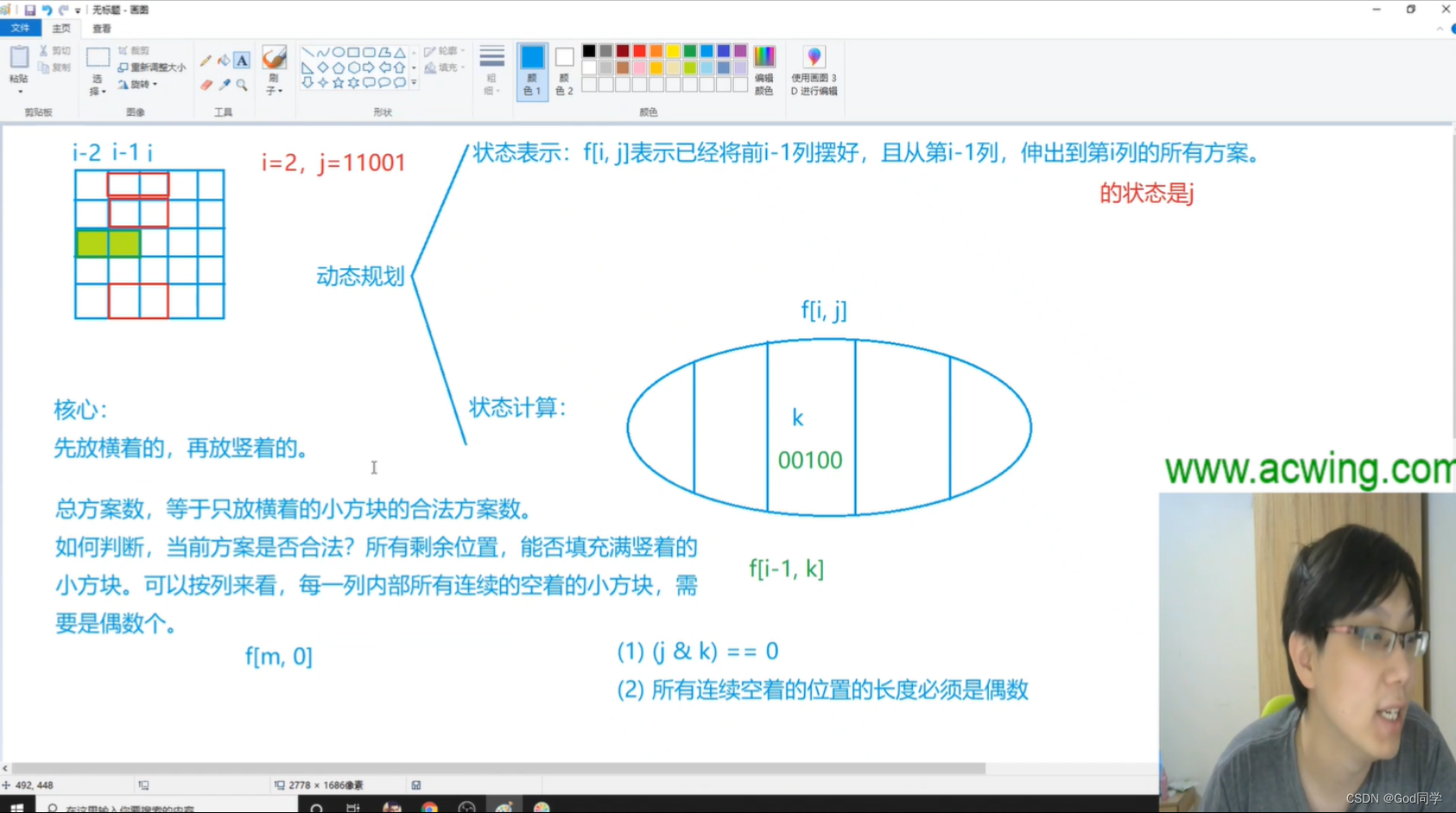
Task: Open the quick access toolbar customize arrow
Action: (x=78, y=11)
